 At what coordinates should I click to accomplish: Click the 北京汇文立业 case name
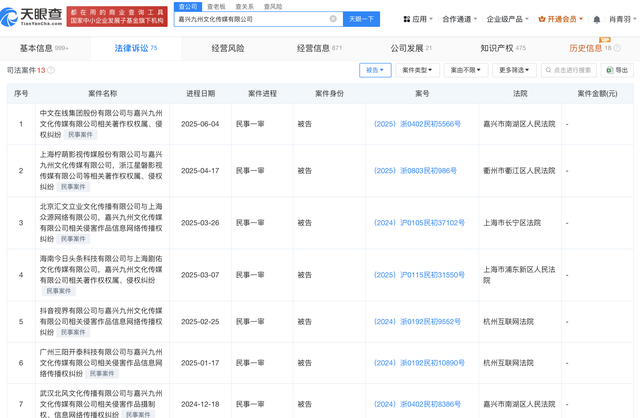(x=101, y=223)
